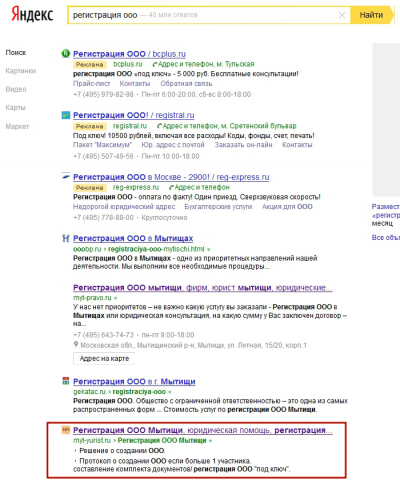Viewport: 400px width, 480px height.
Task: Open result 'Регистрация ООО в г. Мытищи'
Action: coord(134,381)
